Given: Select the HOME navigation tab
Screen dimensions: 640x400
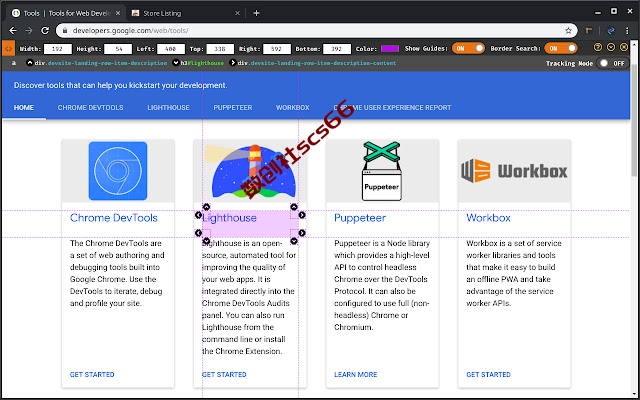Looking at the screenshot, I should click(24, 108).
